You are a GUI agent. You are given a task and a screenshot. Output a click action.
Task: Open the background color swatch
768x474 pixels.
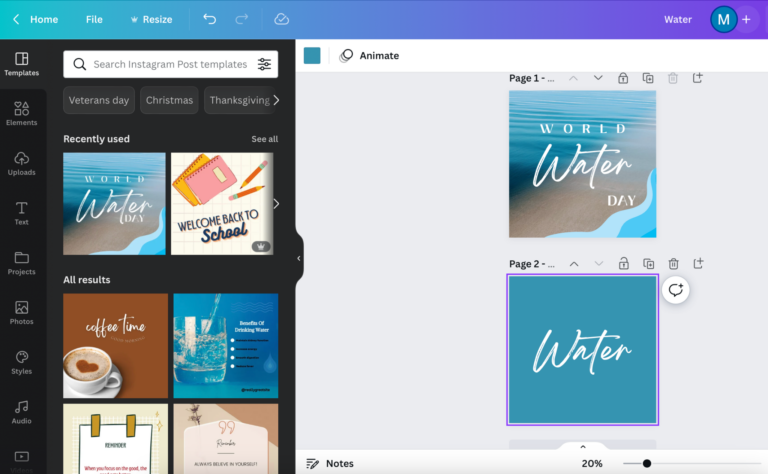tap(312, 56)
